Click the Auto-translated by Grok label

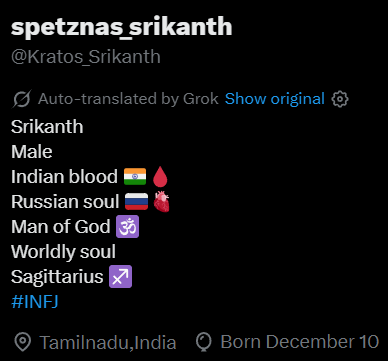[128, 99]
